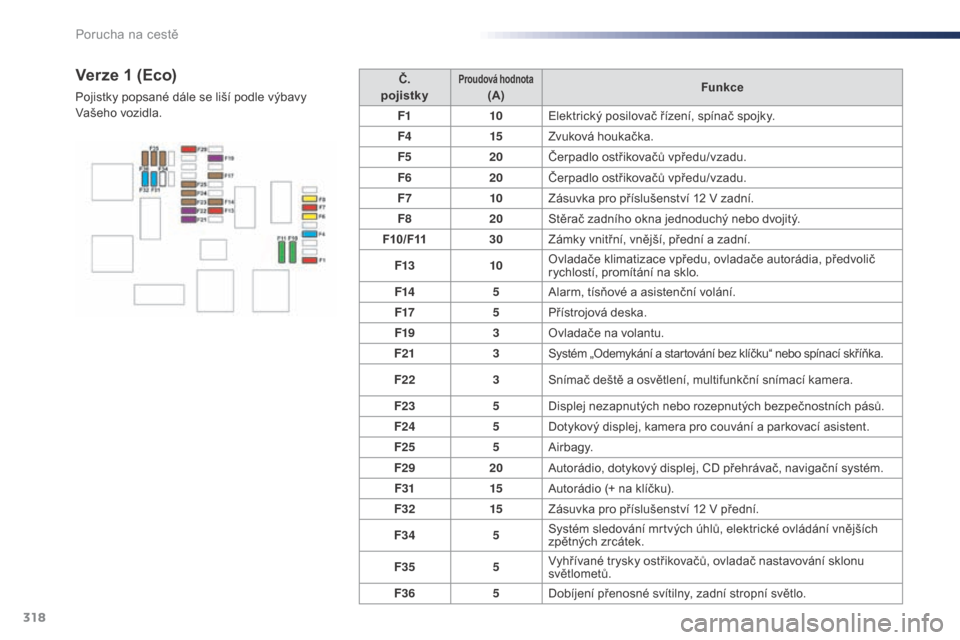960x640 pixels.
Task: Click 'Zvuková houkačka.' function text
Action: pyautogui.click(x=601, y=136)
